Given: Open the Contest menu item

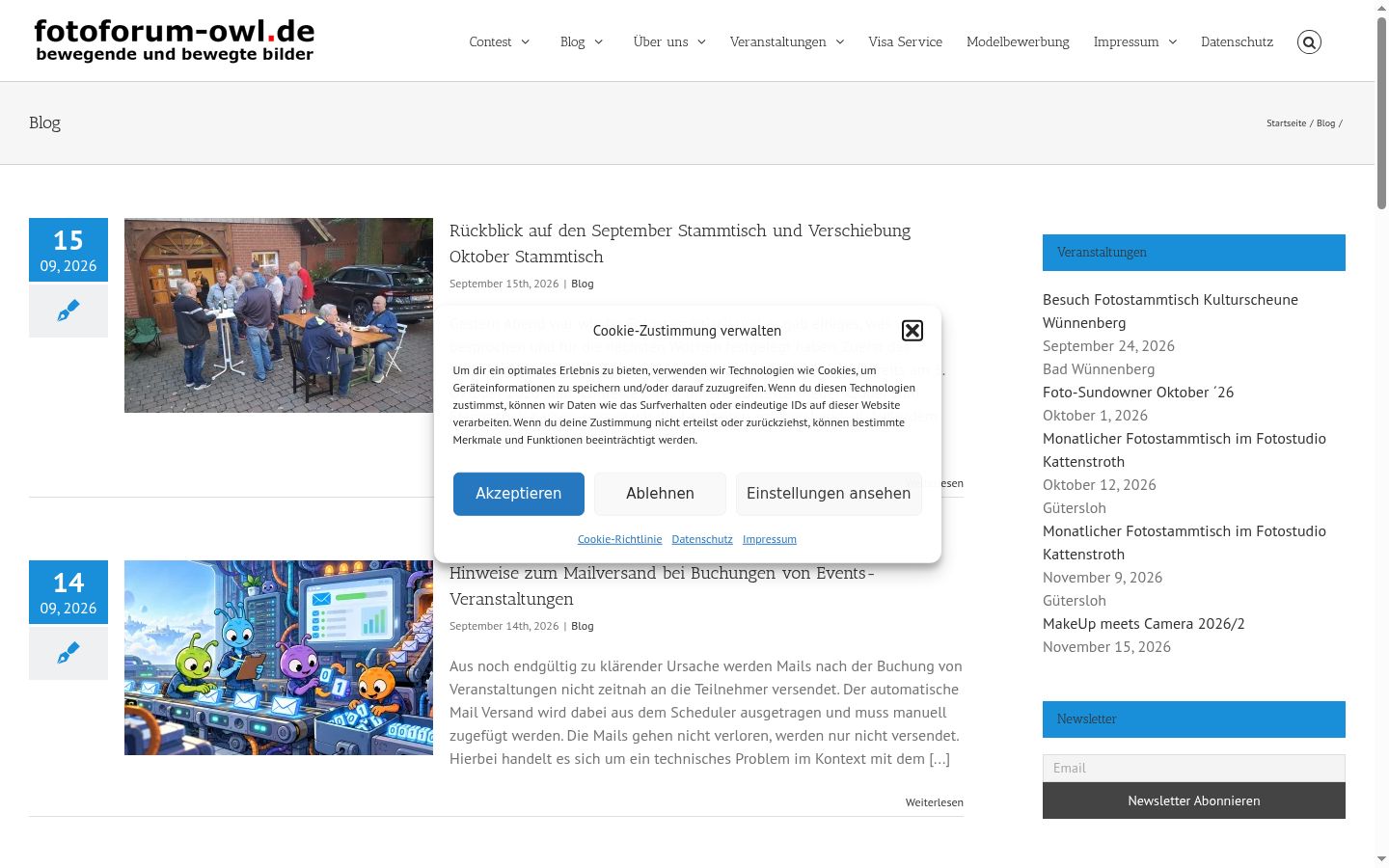Looking at the screenshot, I should [490, 41].
